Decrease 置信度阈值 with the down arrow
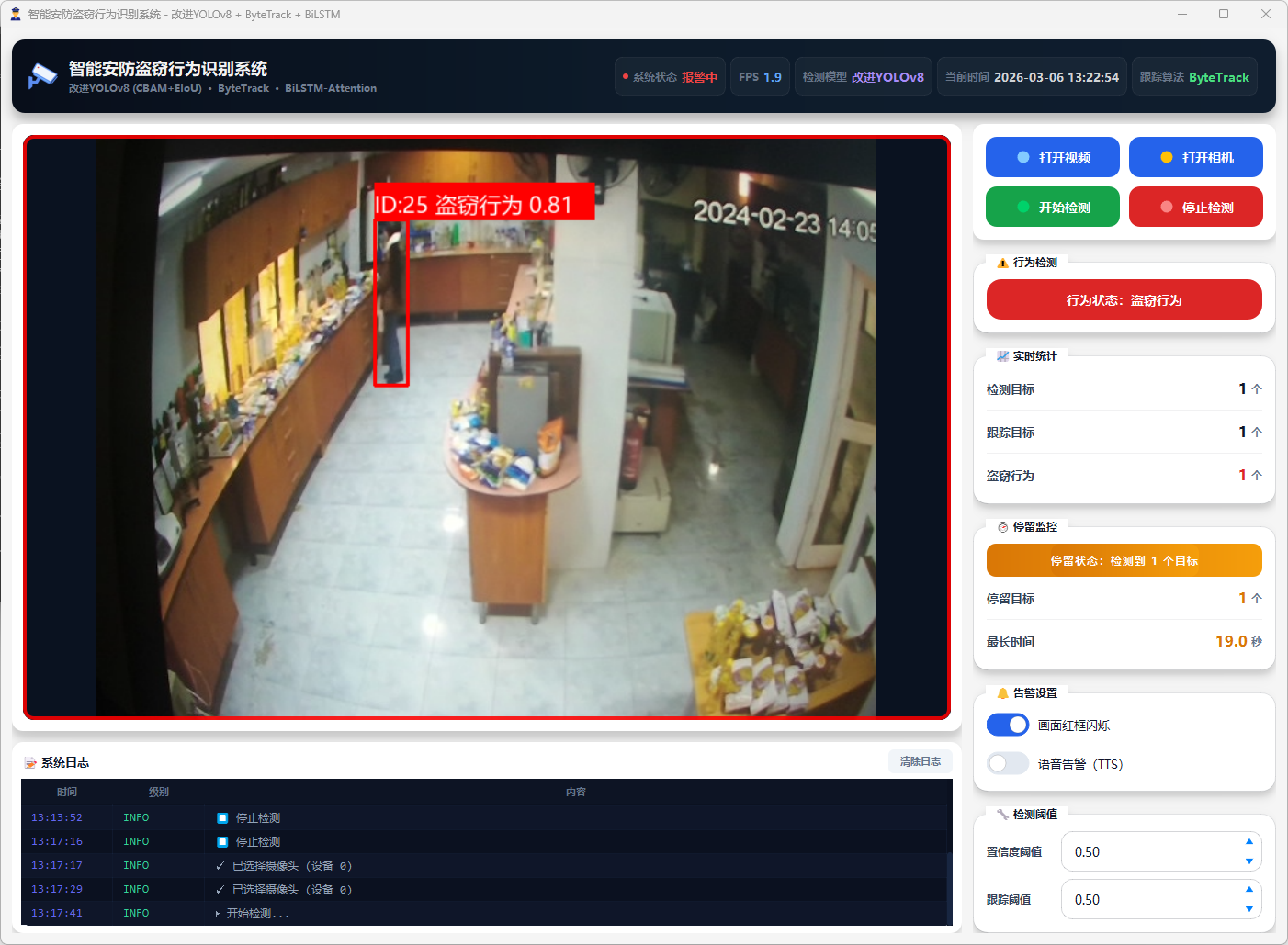 click(1248, 861)
